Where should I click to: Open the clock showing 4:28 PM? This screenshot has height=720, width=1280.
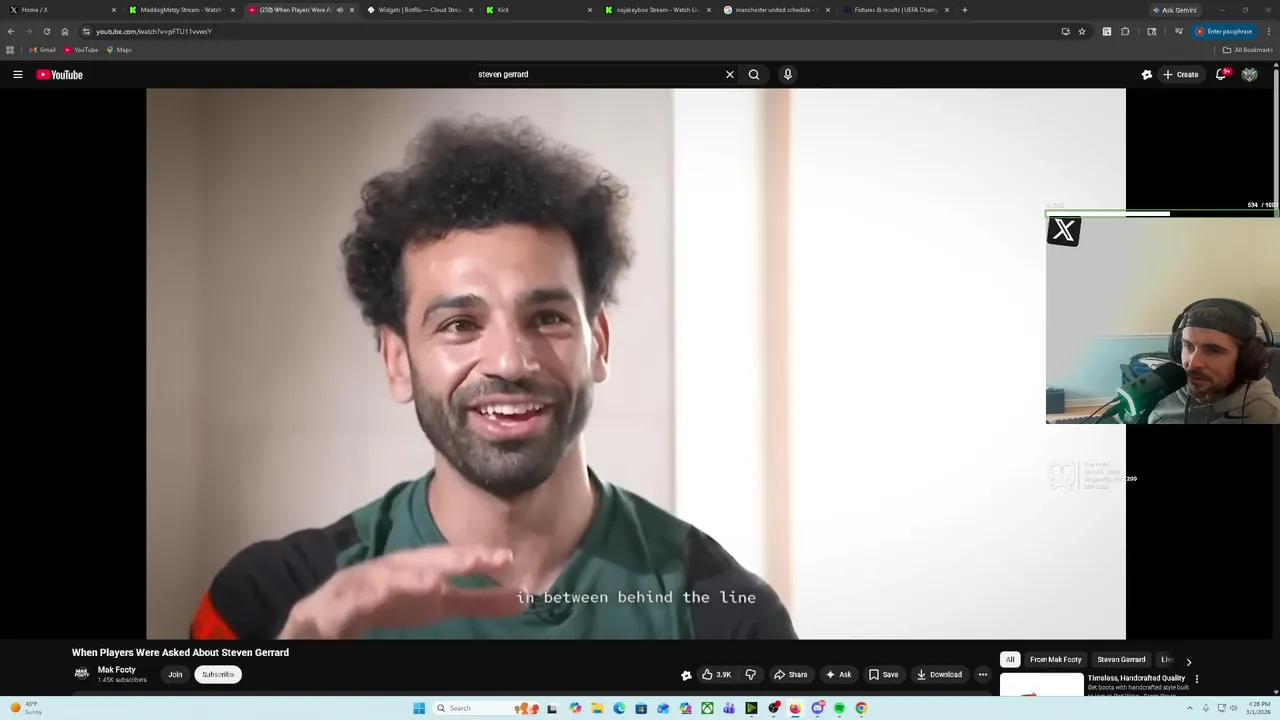click(1259, 708)
